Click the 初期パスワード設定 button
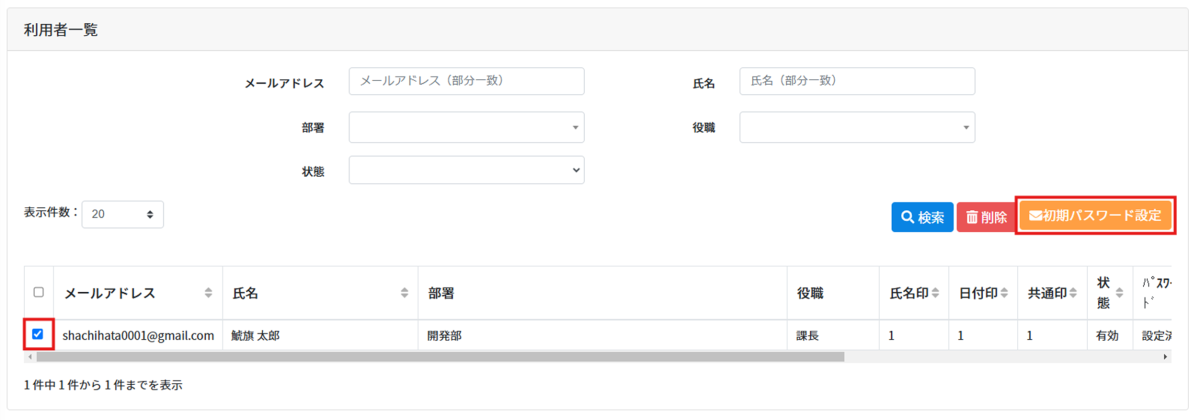Screen dimensions: 1200x420 point(1095,216)
